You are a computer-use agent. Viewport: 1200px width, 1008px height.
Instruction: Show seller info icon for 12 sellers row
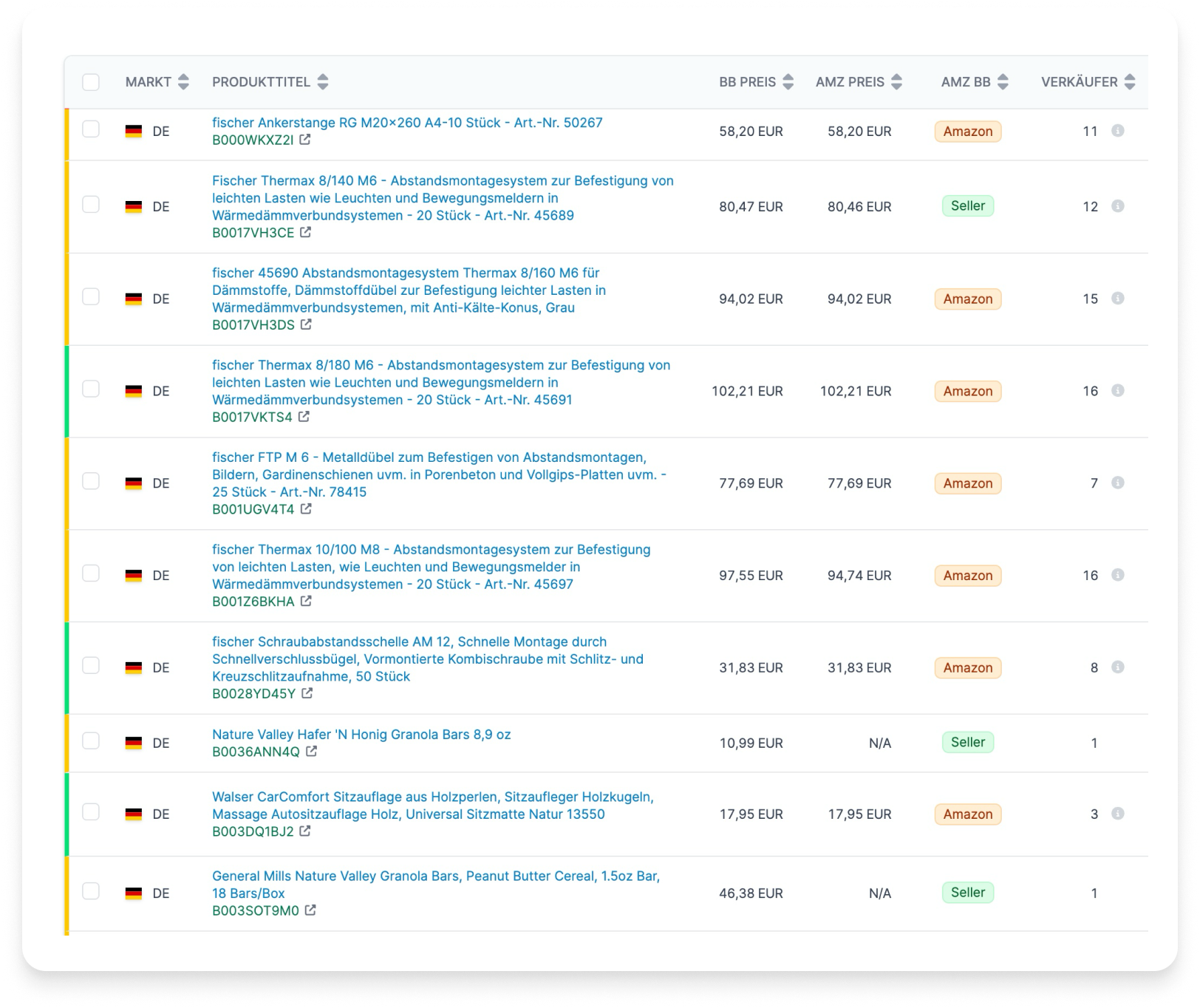point(1118,206)
